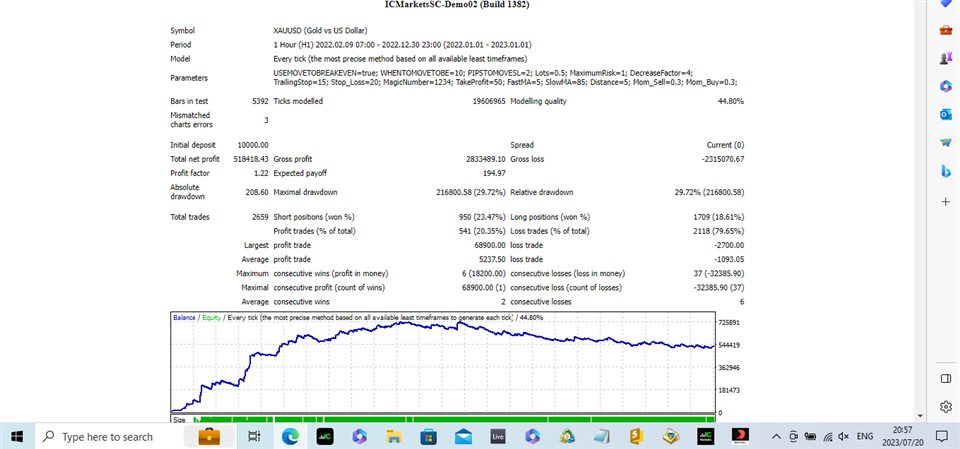Open File Explorer from the taskbar

pyautogui.click(x=393, y=437)
